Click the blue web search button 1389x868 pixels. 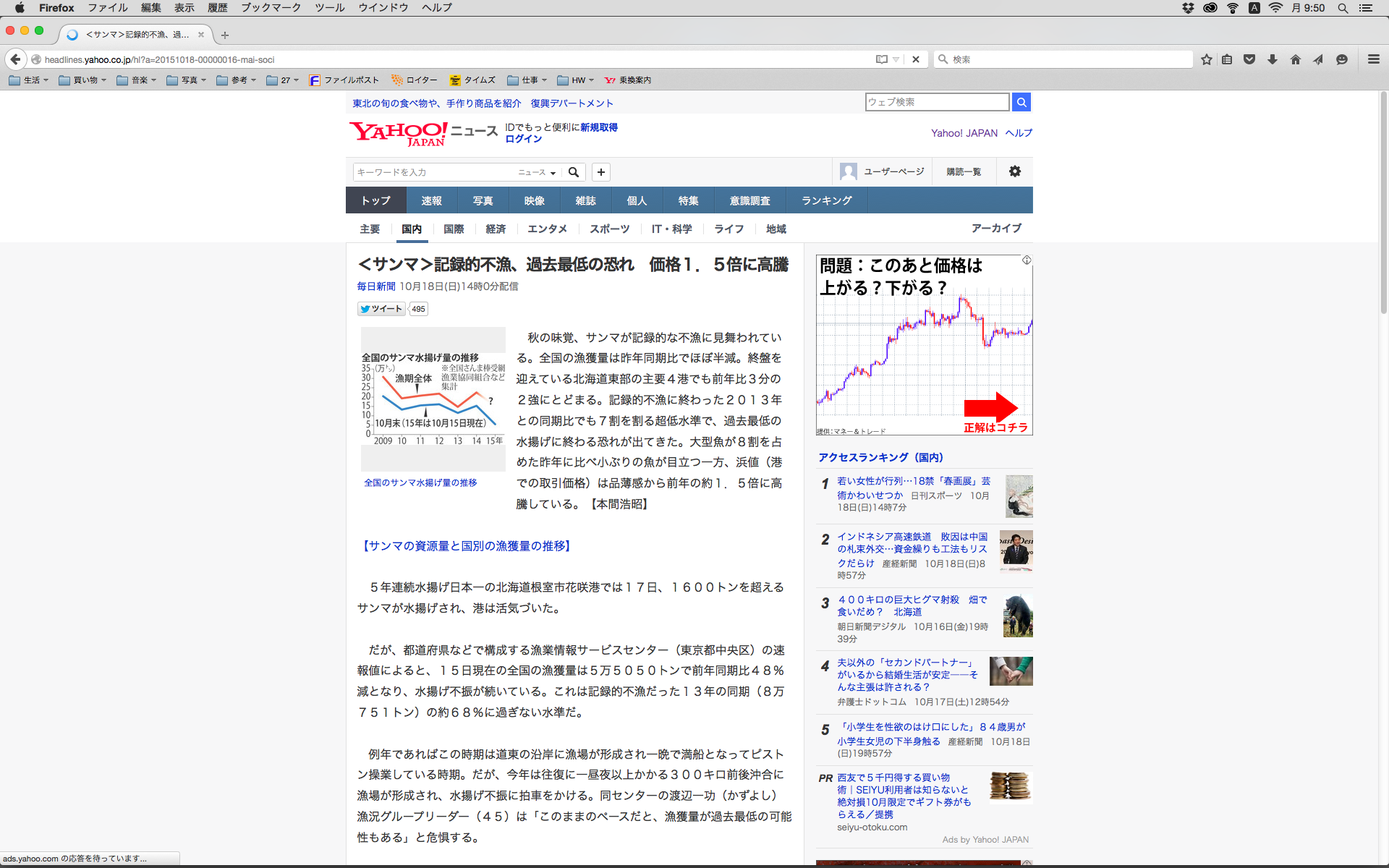(x=1021, y=102)
